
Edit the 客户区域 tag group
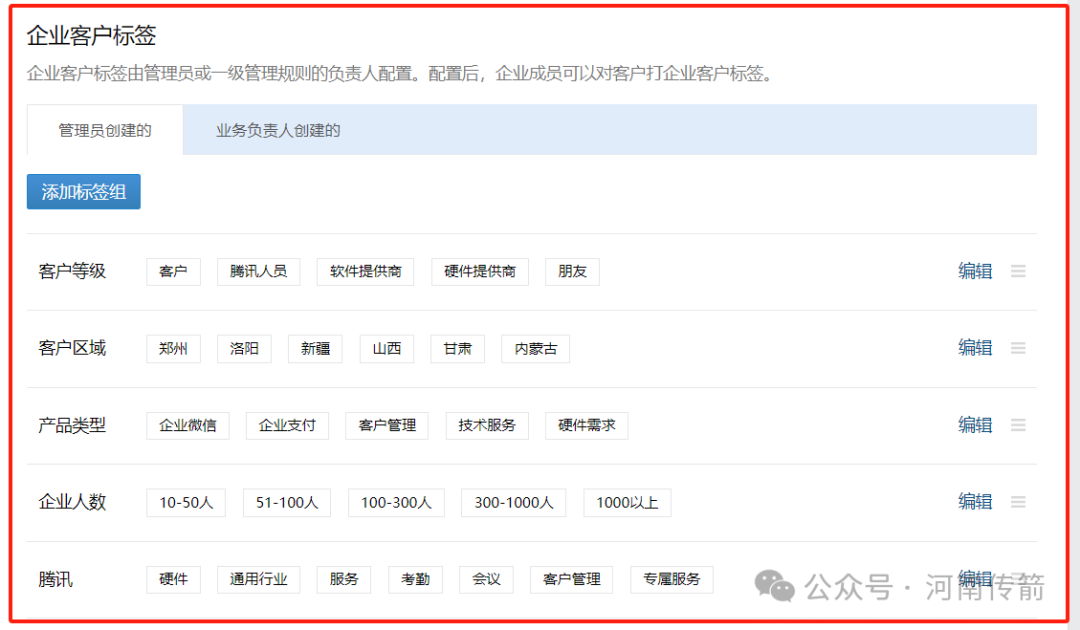[975, 348]
